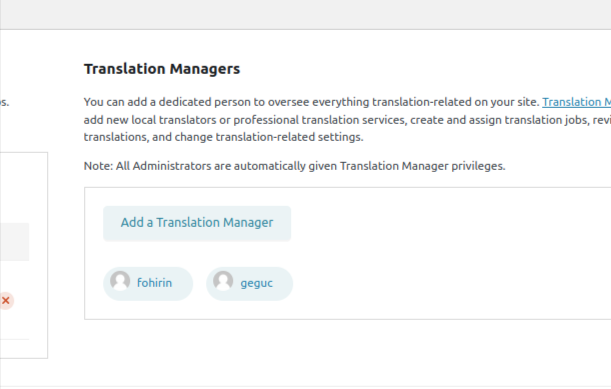Screen dimensions: 611x389
Task: Click the 'add new local translators' line
Action: 347,120
